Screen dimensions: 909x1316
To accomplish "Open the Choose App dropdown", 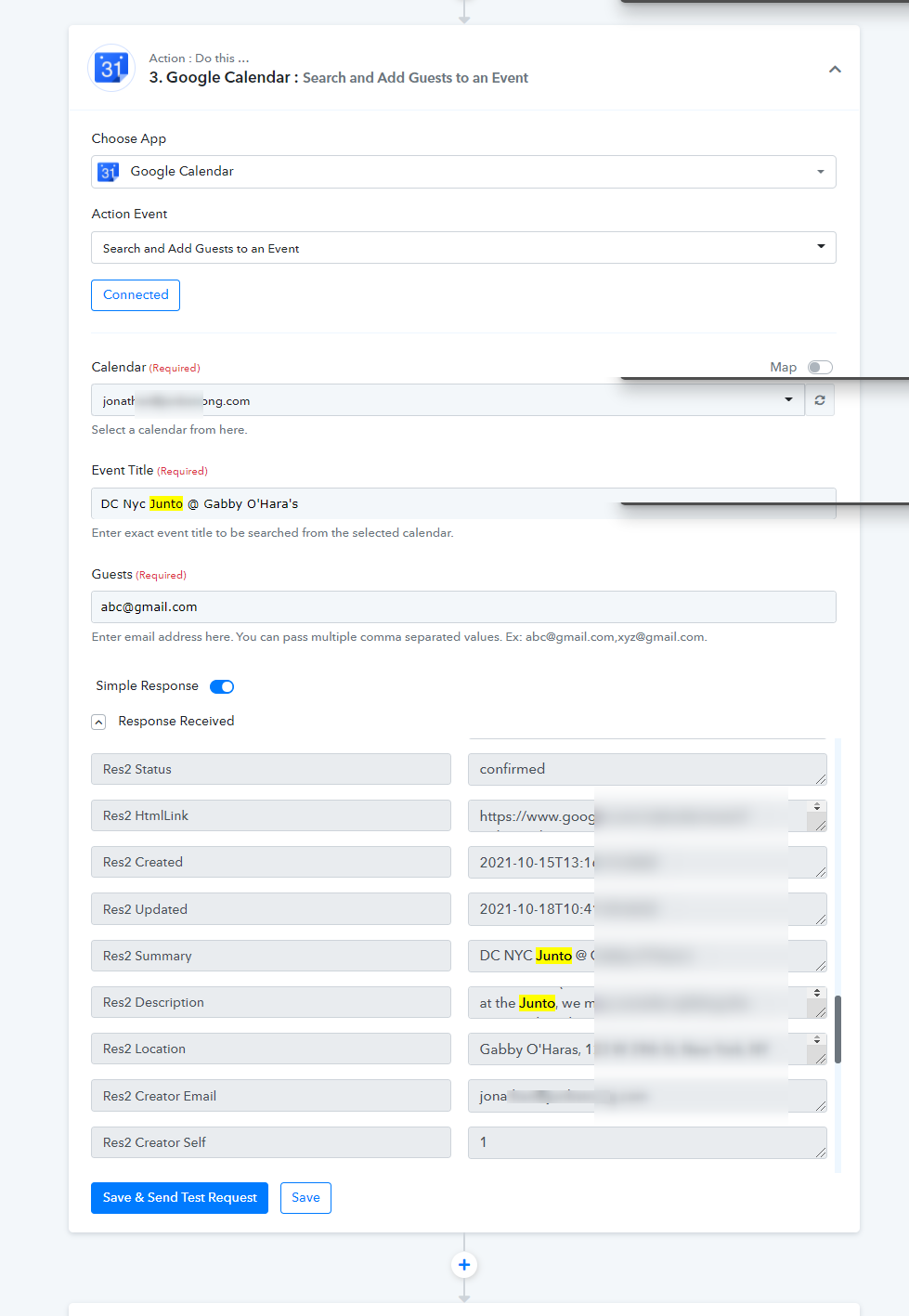I will coord(463,172).
